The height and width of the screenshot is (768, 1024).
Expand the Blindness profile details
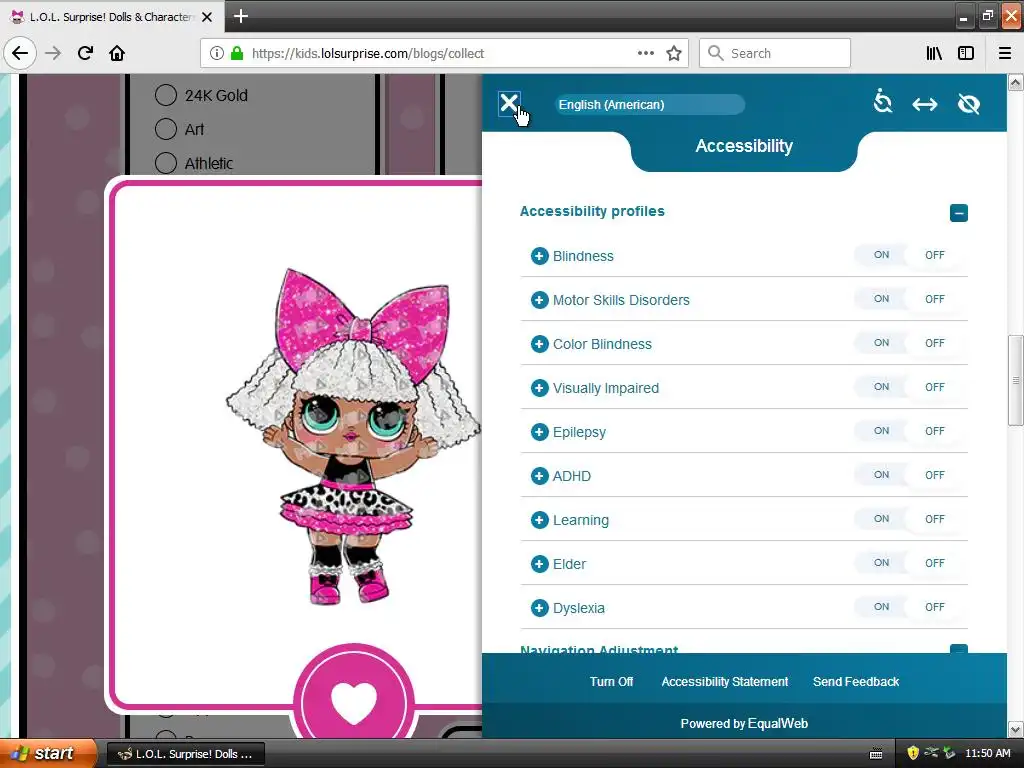click(539, 256)
